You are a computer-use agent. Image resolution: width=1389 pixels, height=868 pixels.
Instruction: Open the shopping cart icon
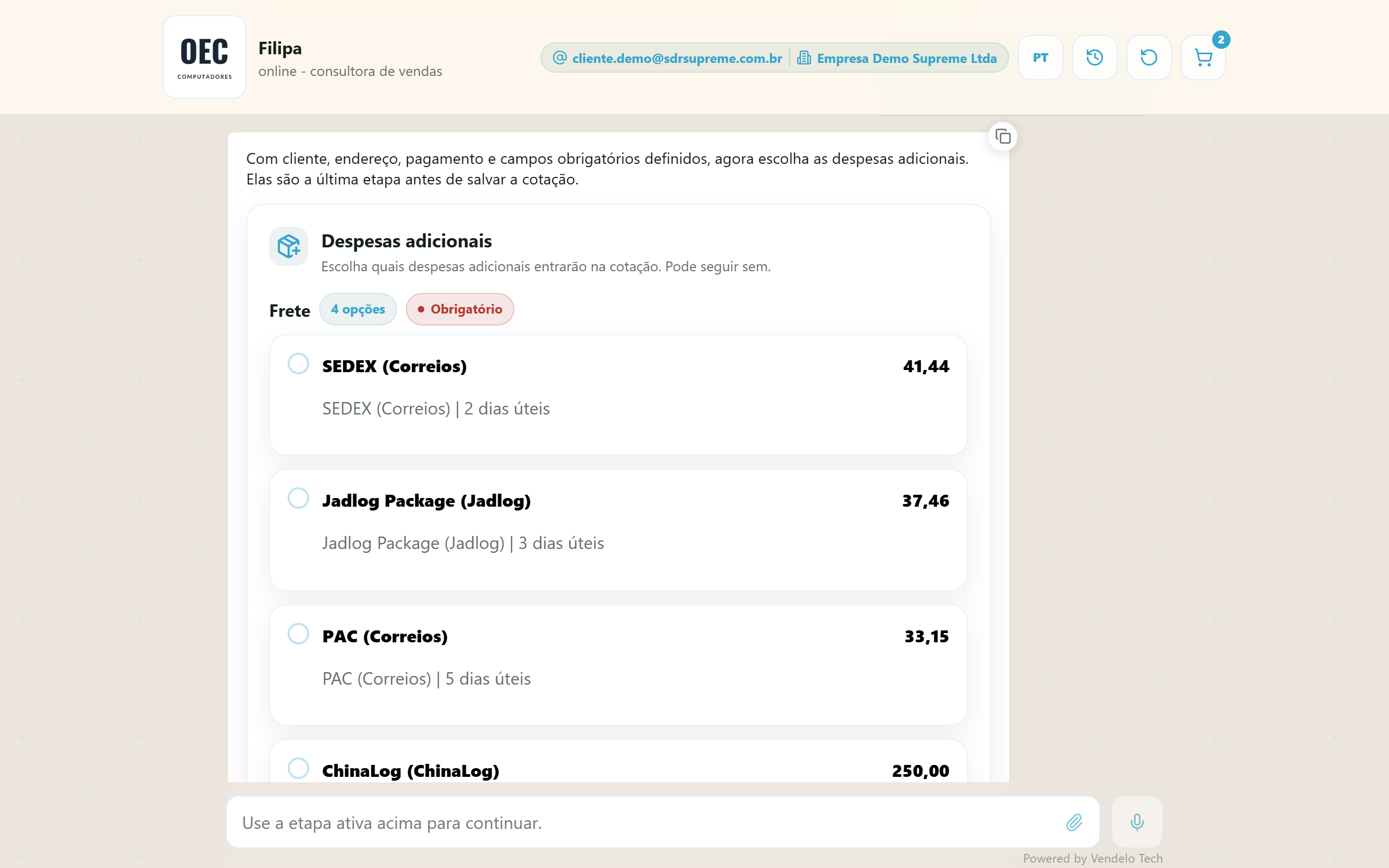pos(1203,58)
